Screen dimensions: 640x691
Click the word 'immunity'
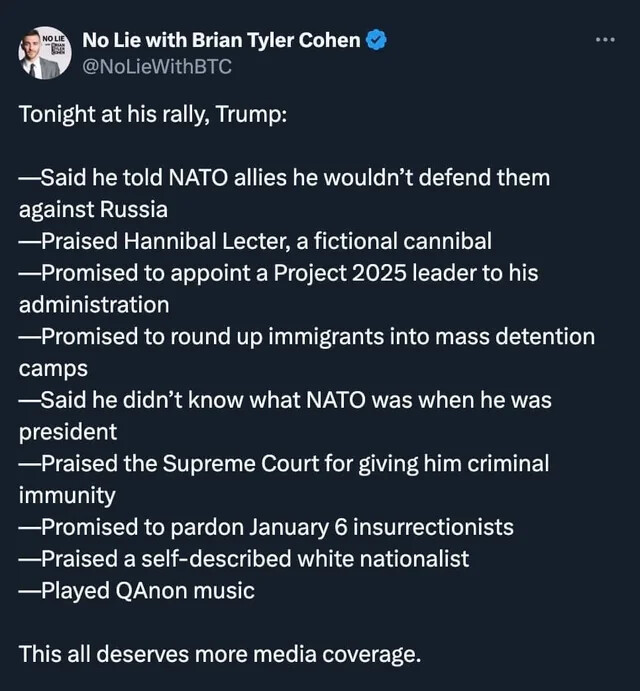tap(67, 495)
